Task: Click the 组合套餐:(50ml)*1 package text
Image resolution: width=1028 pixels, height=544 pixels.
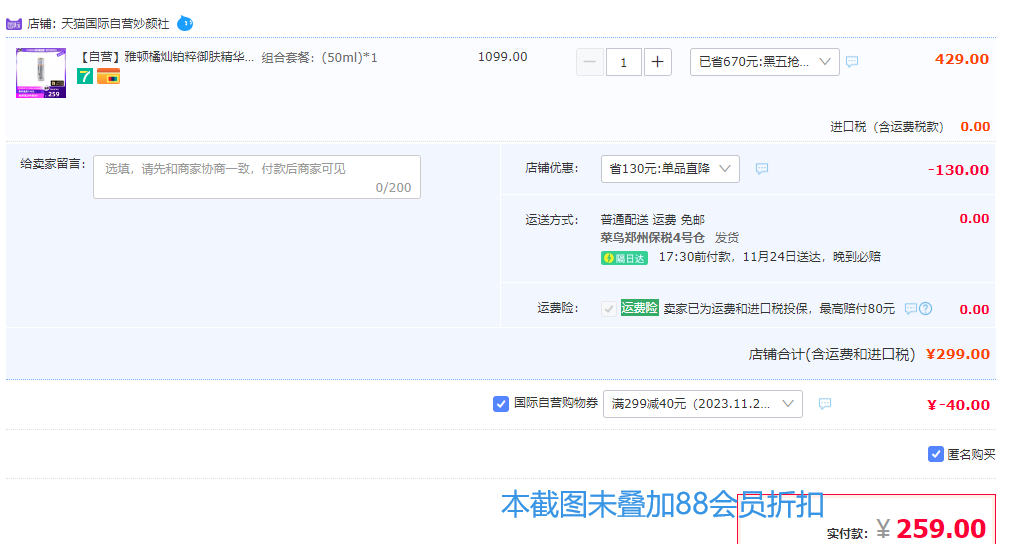Action: (x=319, y=58)
